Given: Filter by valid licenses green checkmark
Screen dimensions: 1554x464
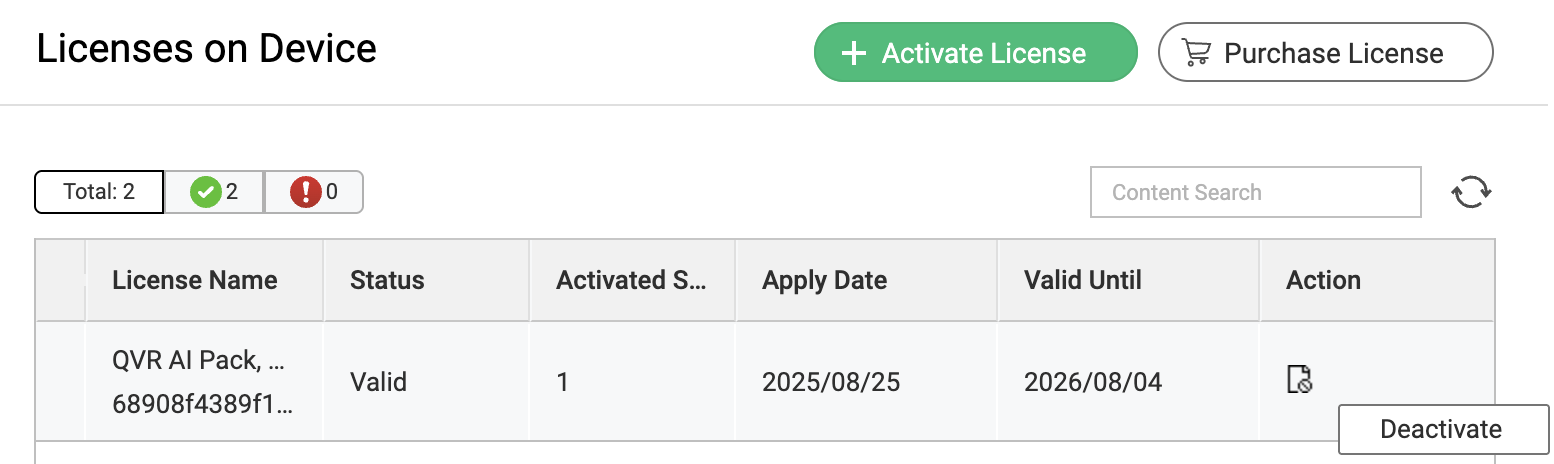Looking at the screenshot, I should point(214,192).
